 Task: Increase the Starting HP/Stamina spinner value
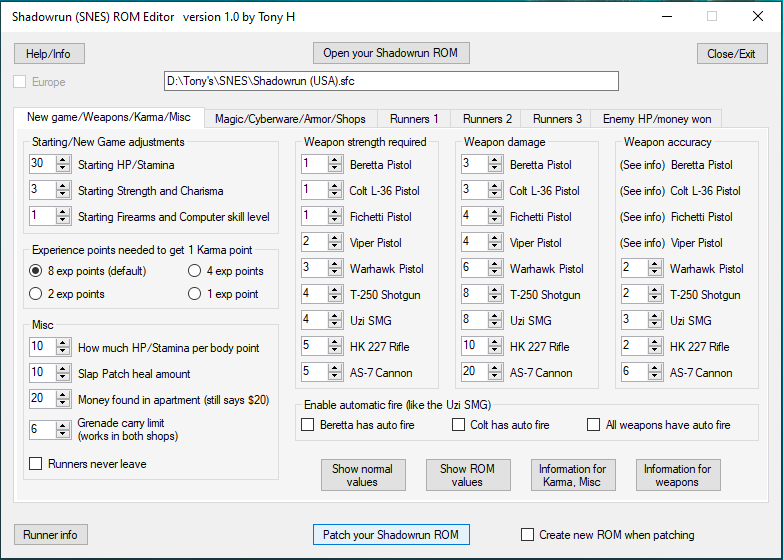[64, 160]
